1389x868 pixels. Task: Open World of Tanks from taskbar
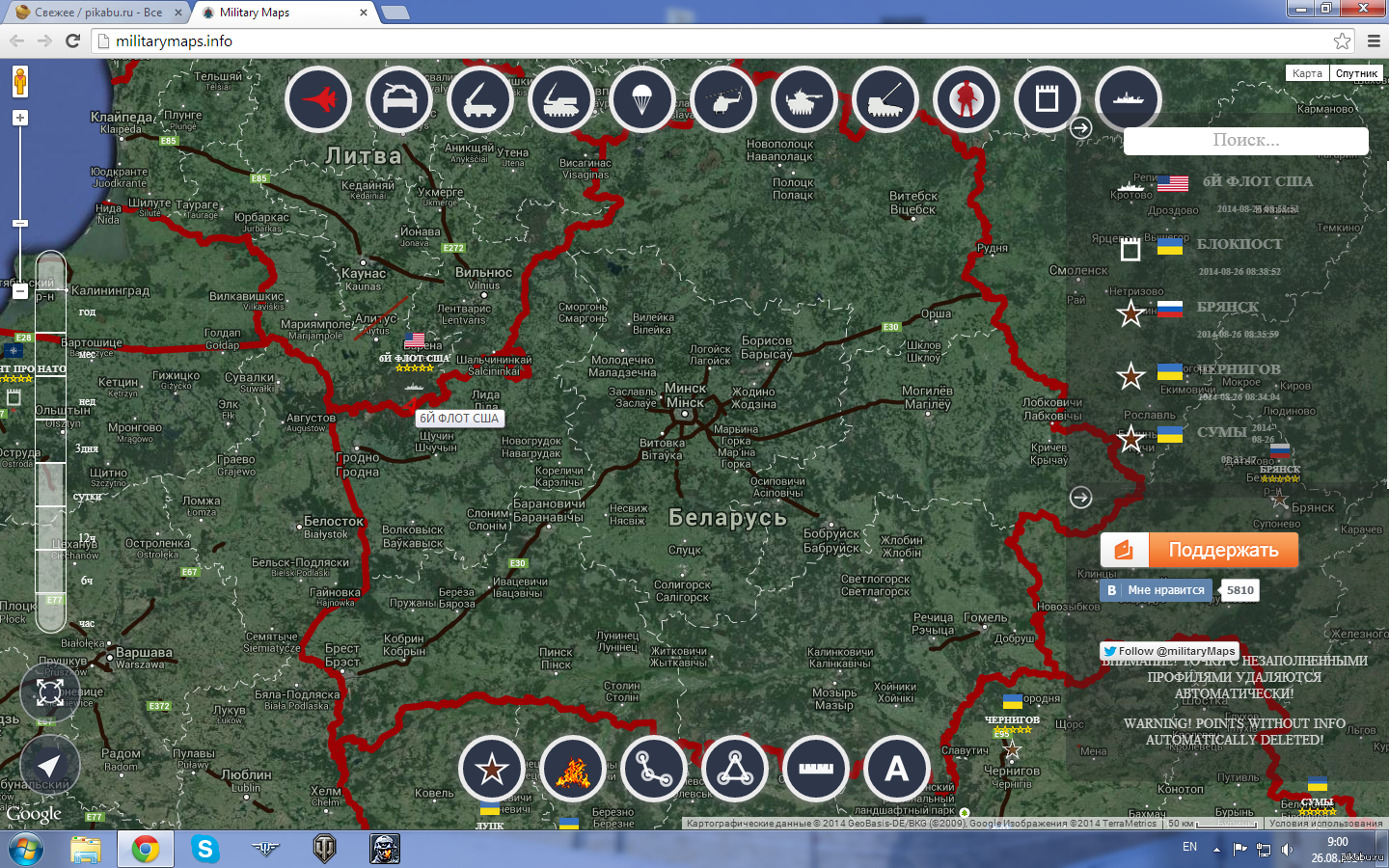coord(325,850)
